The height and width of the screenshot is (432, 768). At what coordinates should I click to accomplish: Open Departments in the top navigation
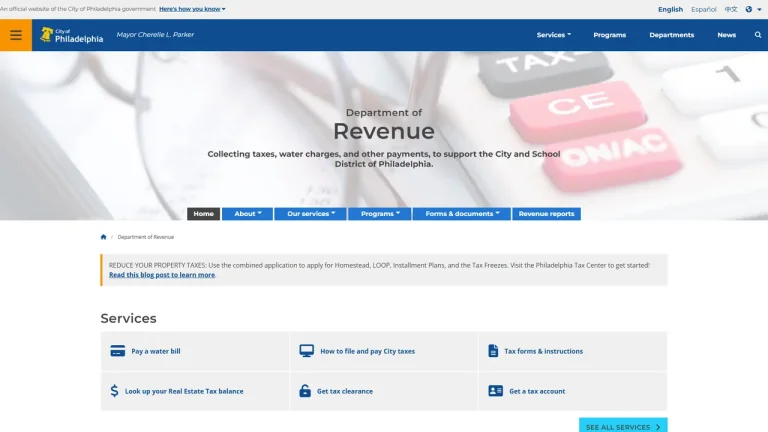tap(672, 35)
